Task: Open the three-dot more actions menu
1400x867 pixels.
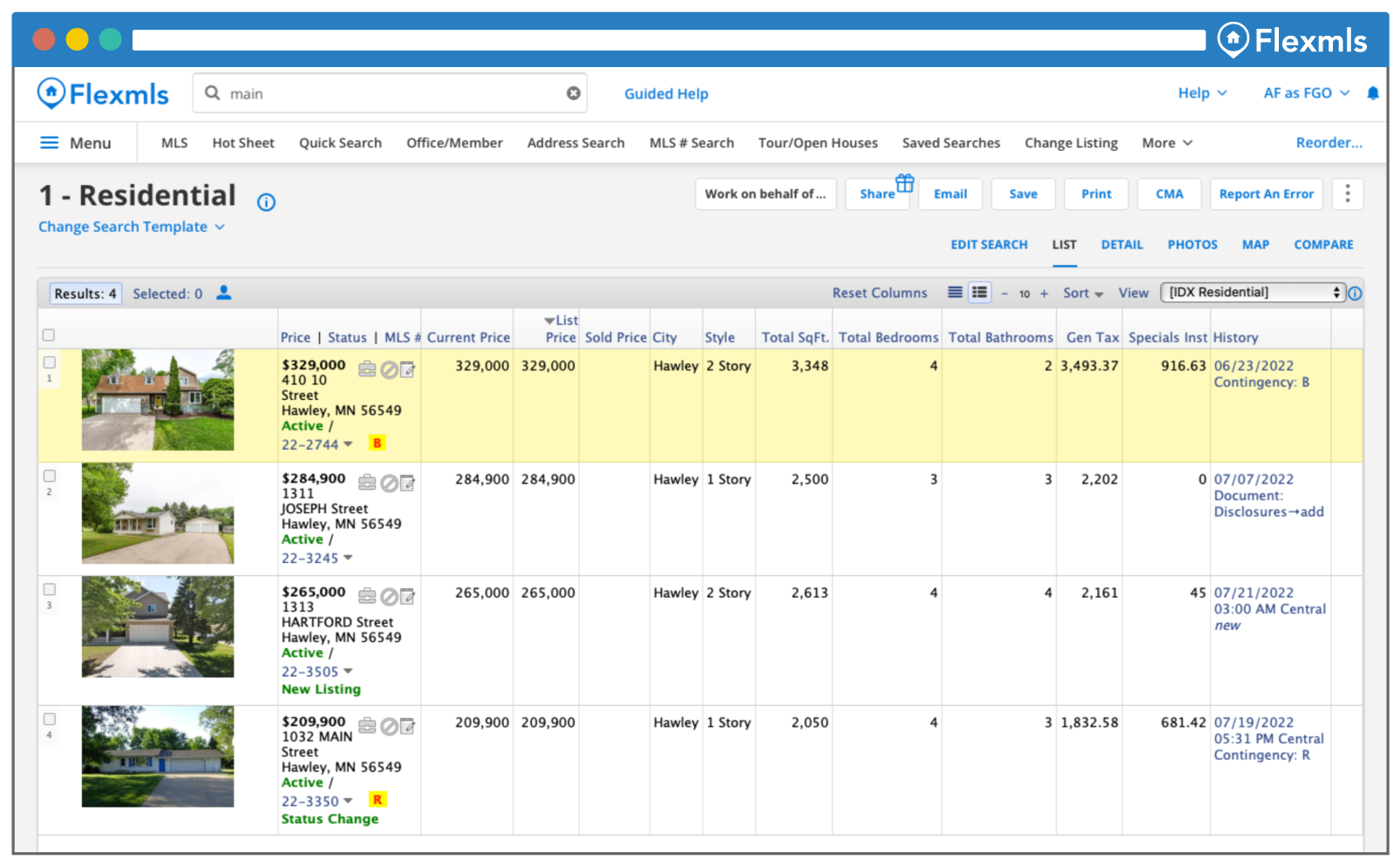Action: coord(1347,193)
